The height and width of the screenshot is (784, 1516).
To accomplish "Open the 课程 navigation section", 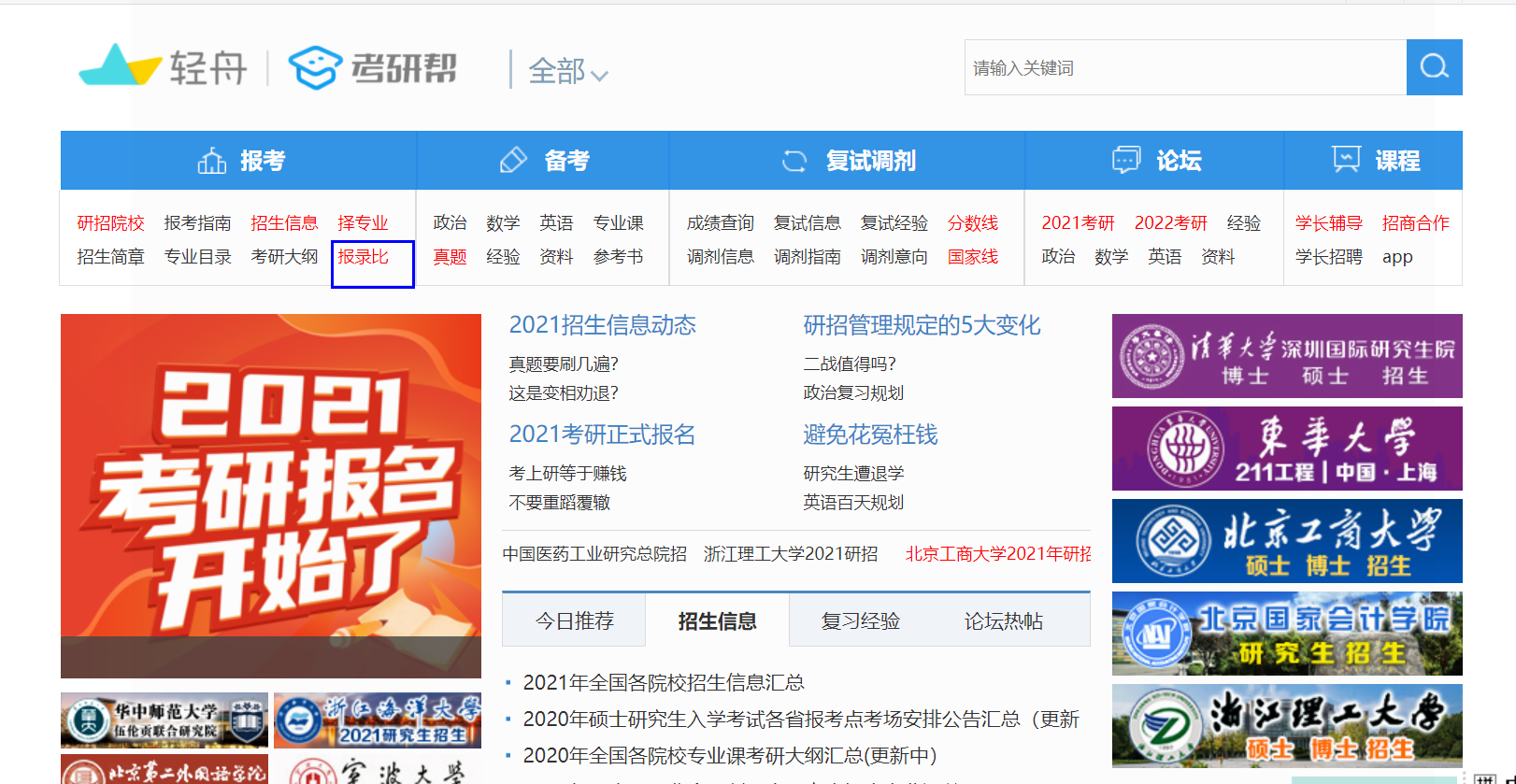I will (1374, 161).
